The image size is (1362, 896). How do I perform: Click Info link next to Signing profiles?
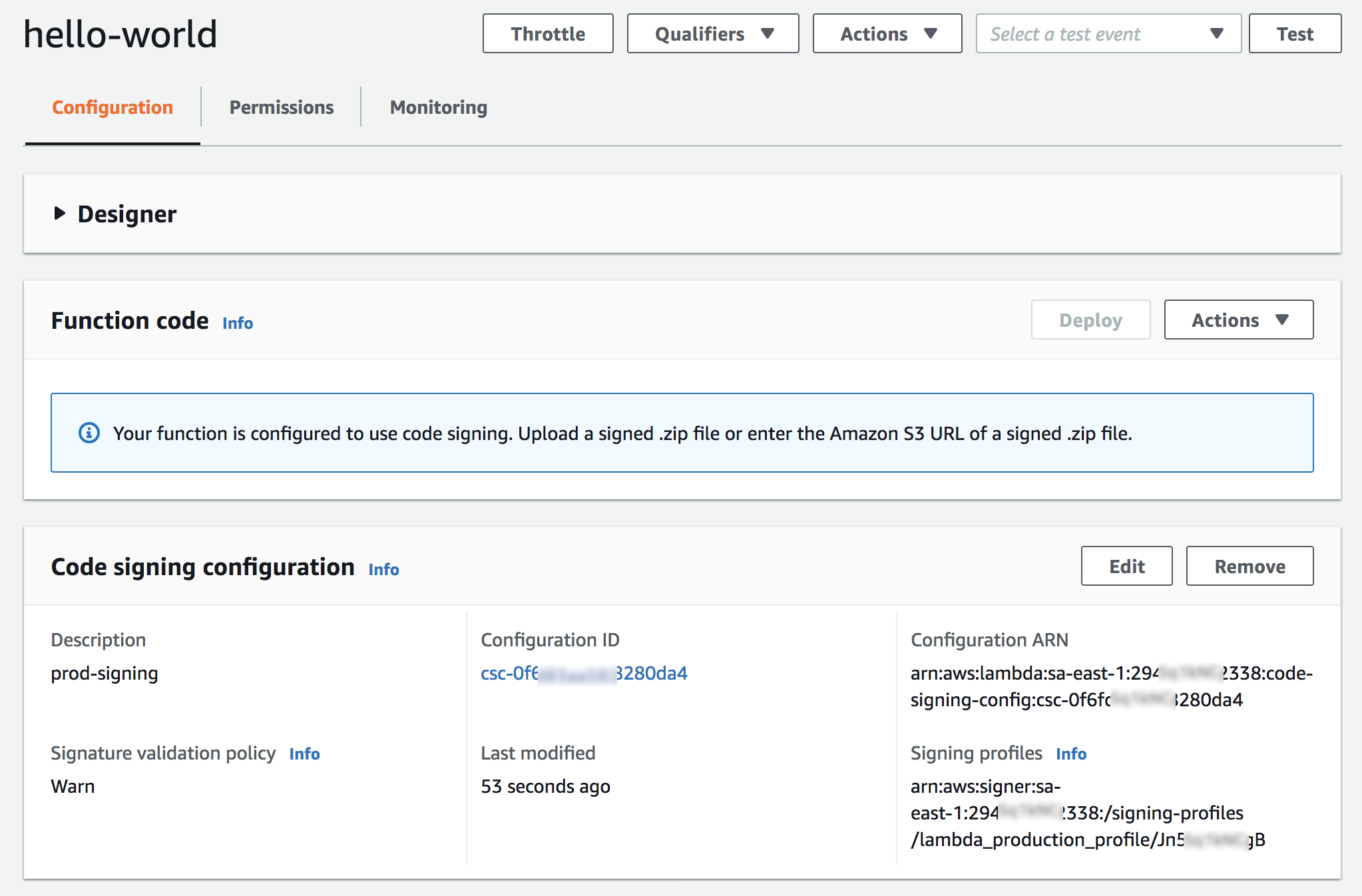click(1070, 754)
